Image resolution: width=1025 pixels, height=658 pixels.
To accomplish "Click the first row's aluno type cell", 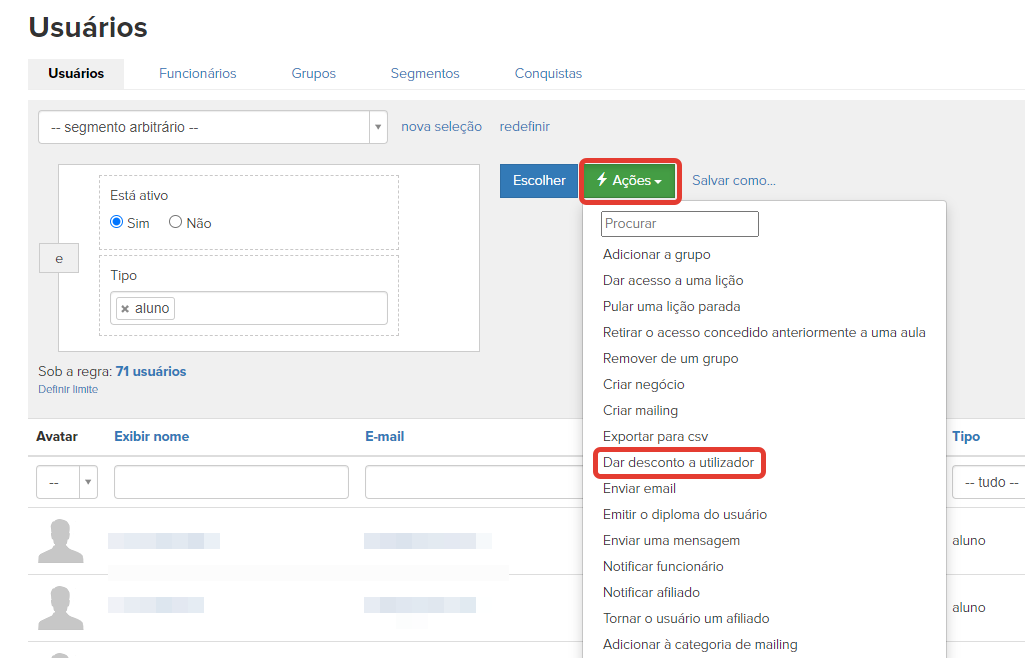I will (969, 540).
